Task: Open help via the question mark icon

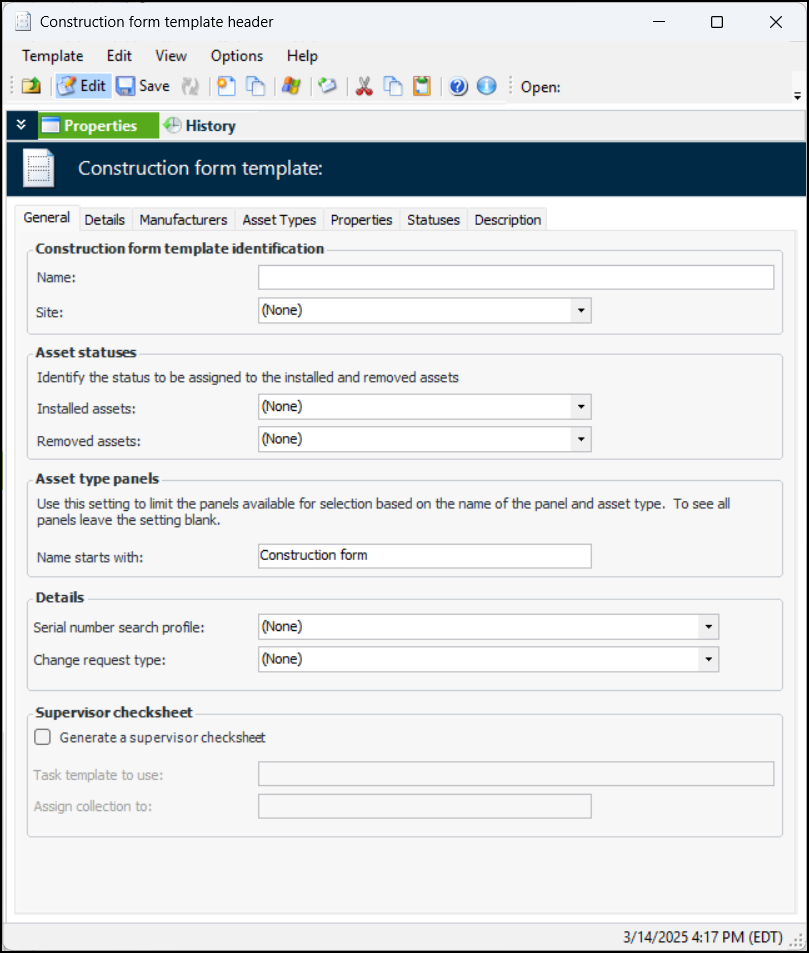Action: 458,86
